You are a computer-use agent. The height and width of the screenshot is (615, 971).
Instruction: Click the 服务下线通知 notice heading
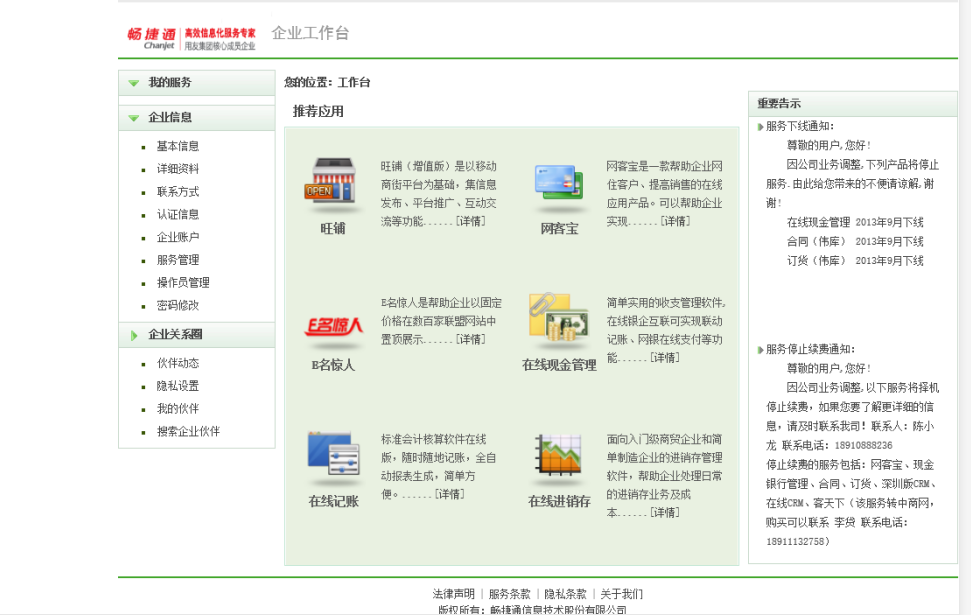[800, 126]
